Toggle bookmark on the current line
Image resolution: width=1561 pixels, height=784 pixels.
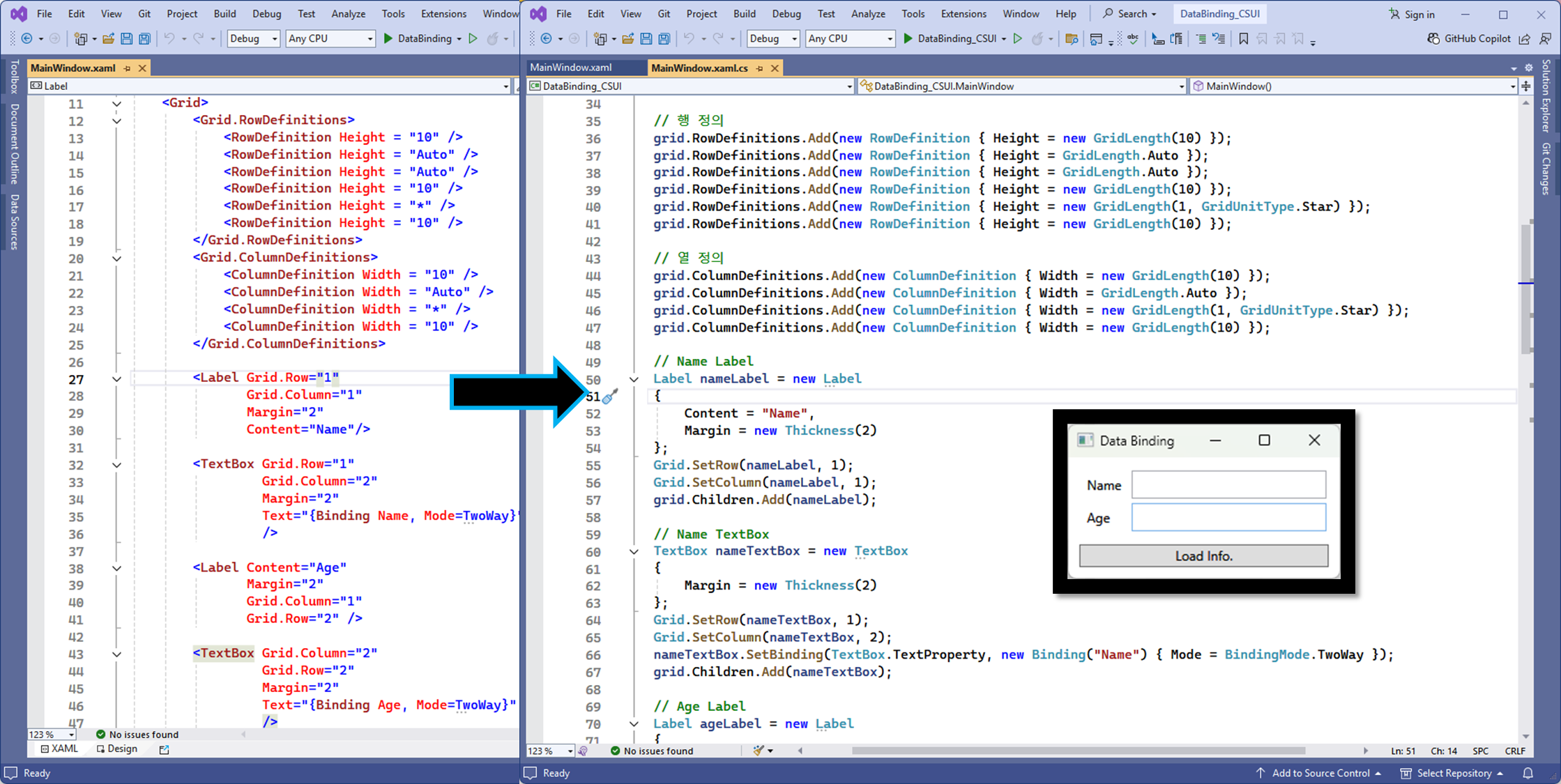click(1243, 39)
